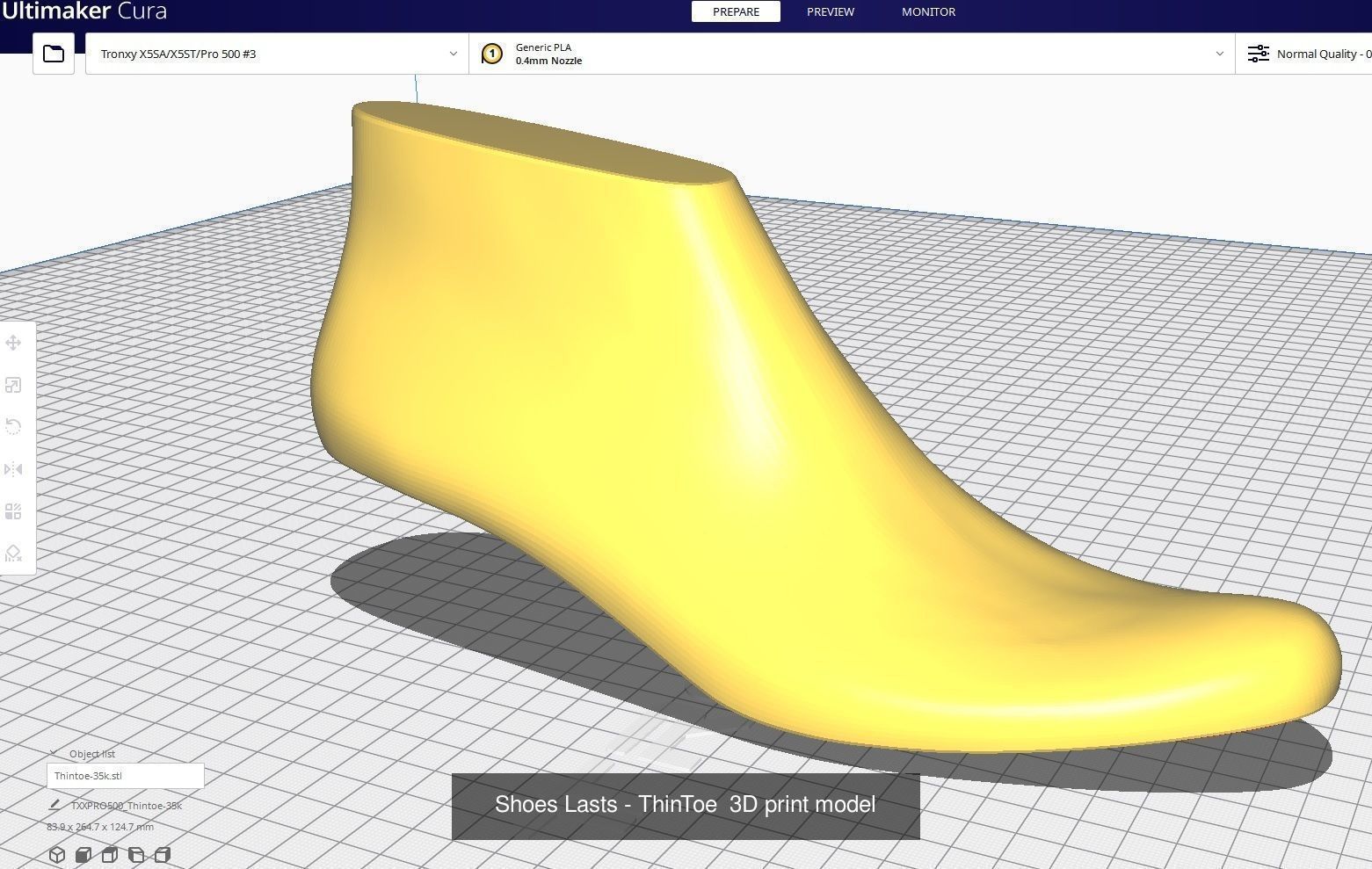Viewport: 1372px width, 869px height.
Task: Switch to top view cube icon
Action: click(x=110, y=855)
